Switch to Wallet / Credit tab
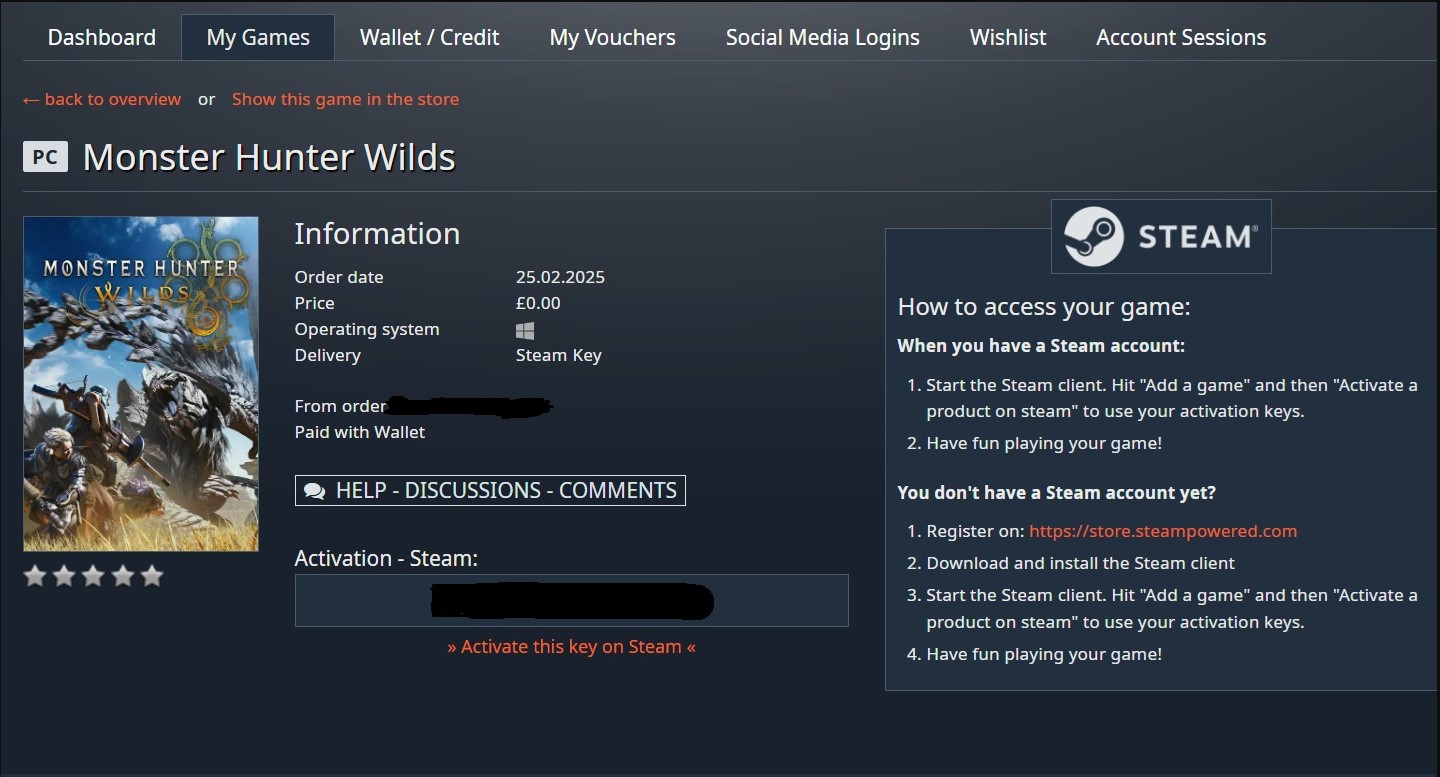The width and height of the screenshot is (1440, 777). tap(429, 38)
